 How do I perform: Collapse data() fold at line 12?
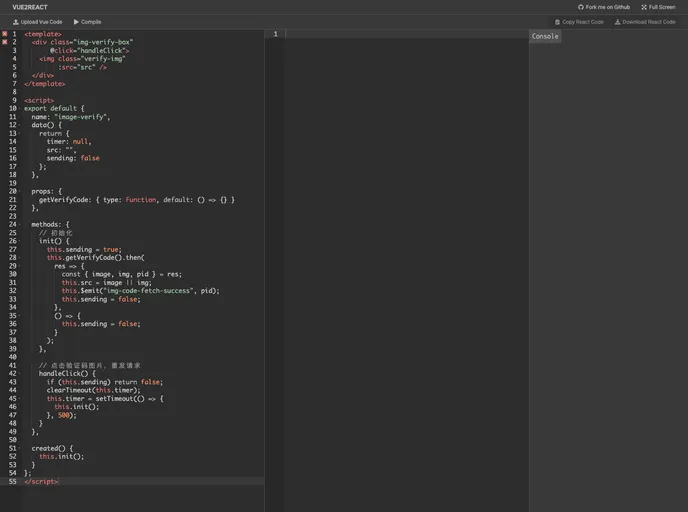click(19, 125)
